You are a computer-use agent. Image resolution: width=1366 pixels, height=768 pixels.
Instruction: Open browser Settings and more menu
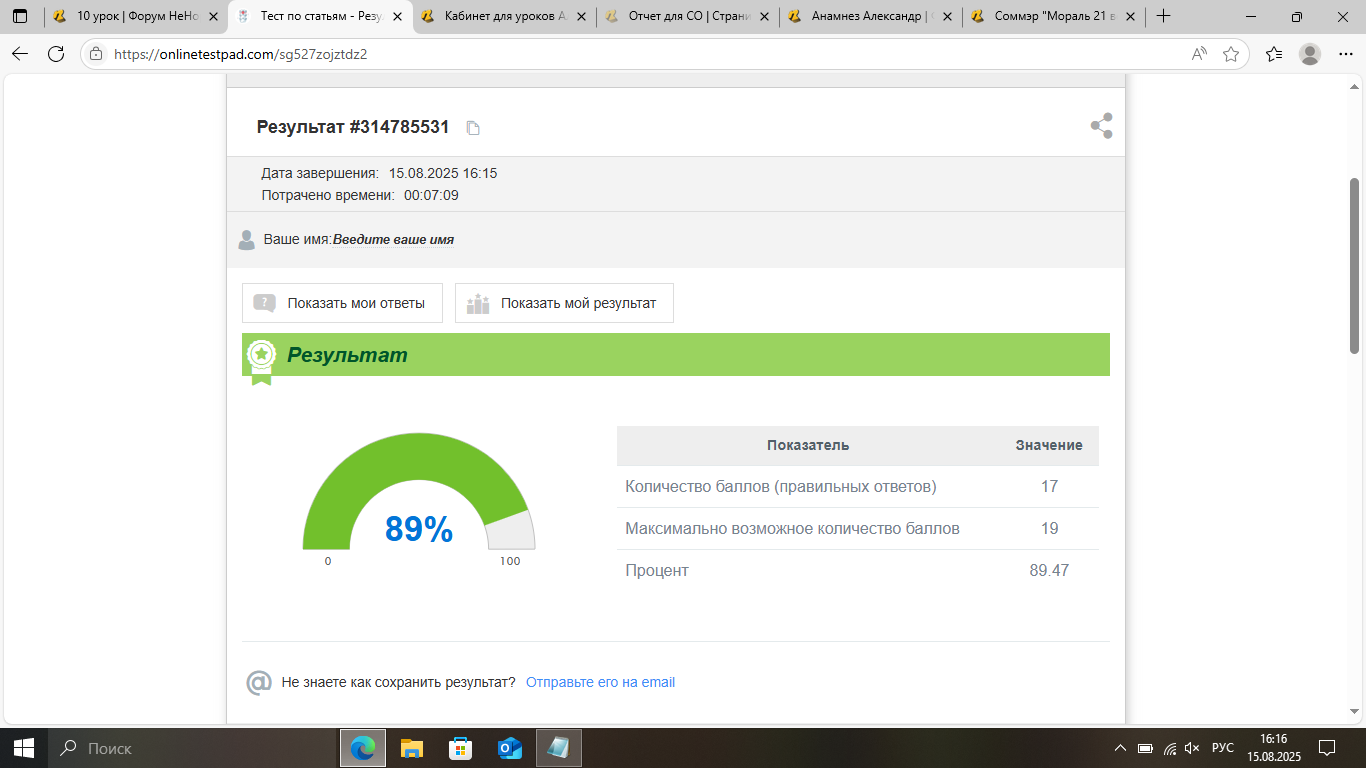click(1345, 54)
